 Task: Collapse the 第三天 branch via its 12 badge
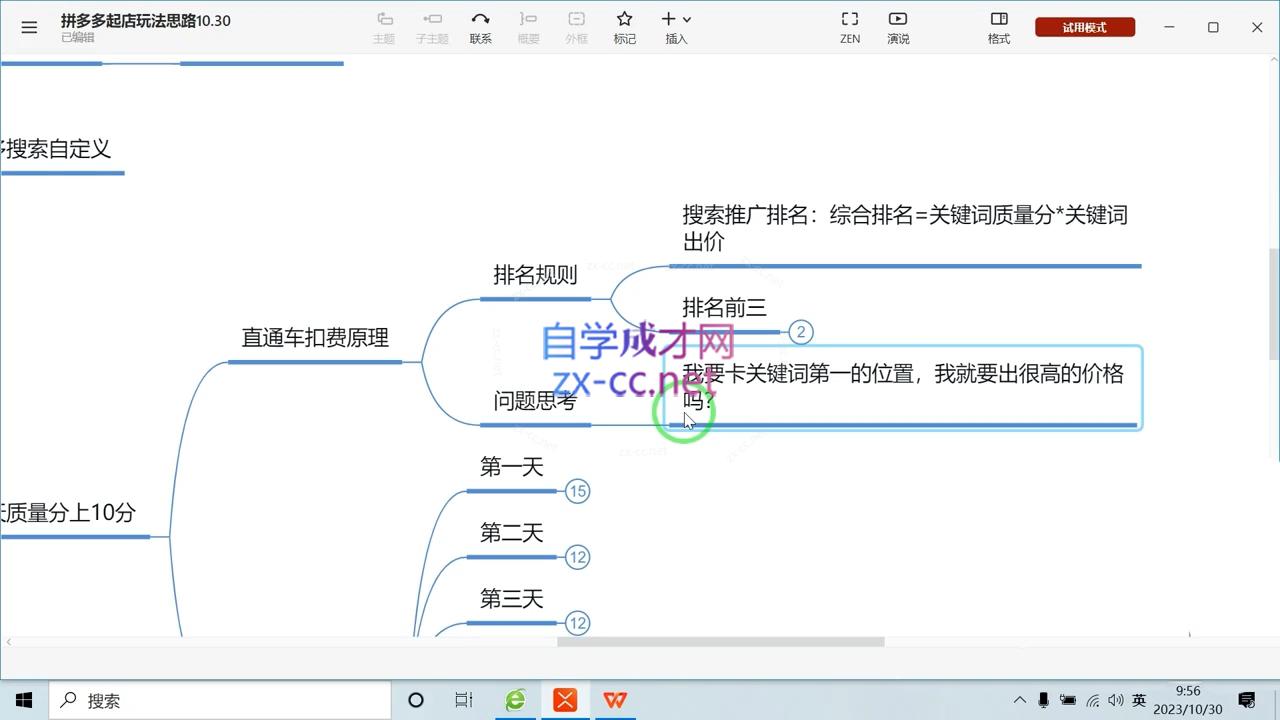577,623
